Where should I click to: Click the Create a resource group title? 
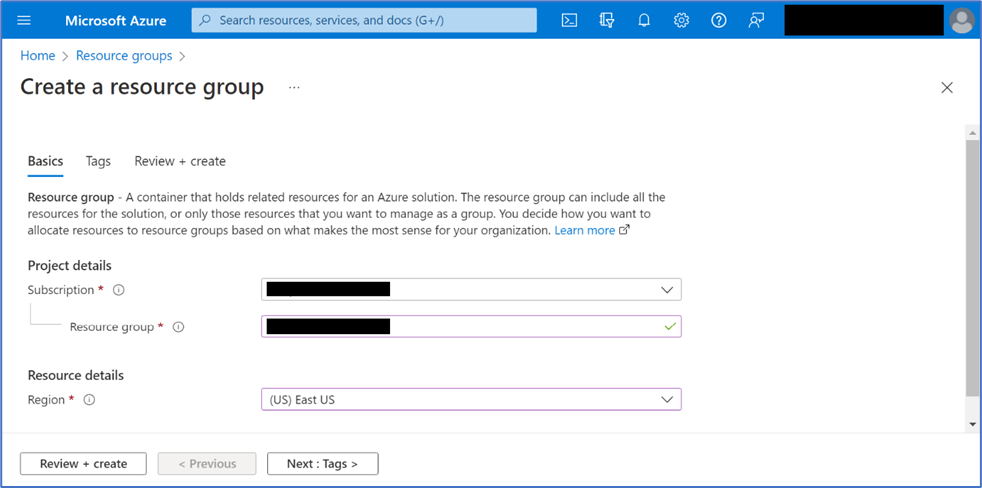coord(142,87)
